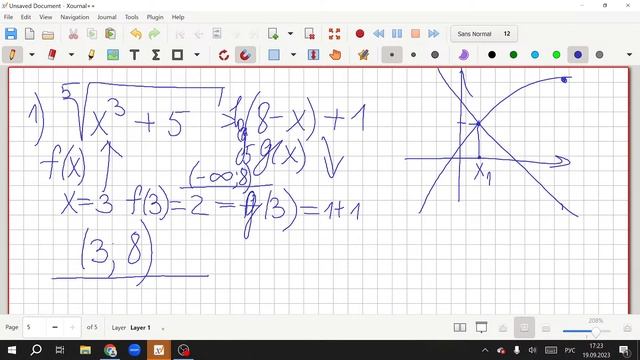Pick the black pen color
The image size is (640, 360).
492,55
